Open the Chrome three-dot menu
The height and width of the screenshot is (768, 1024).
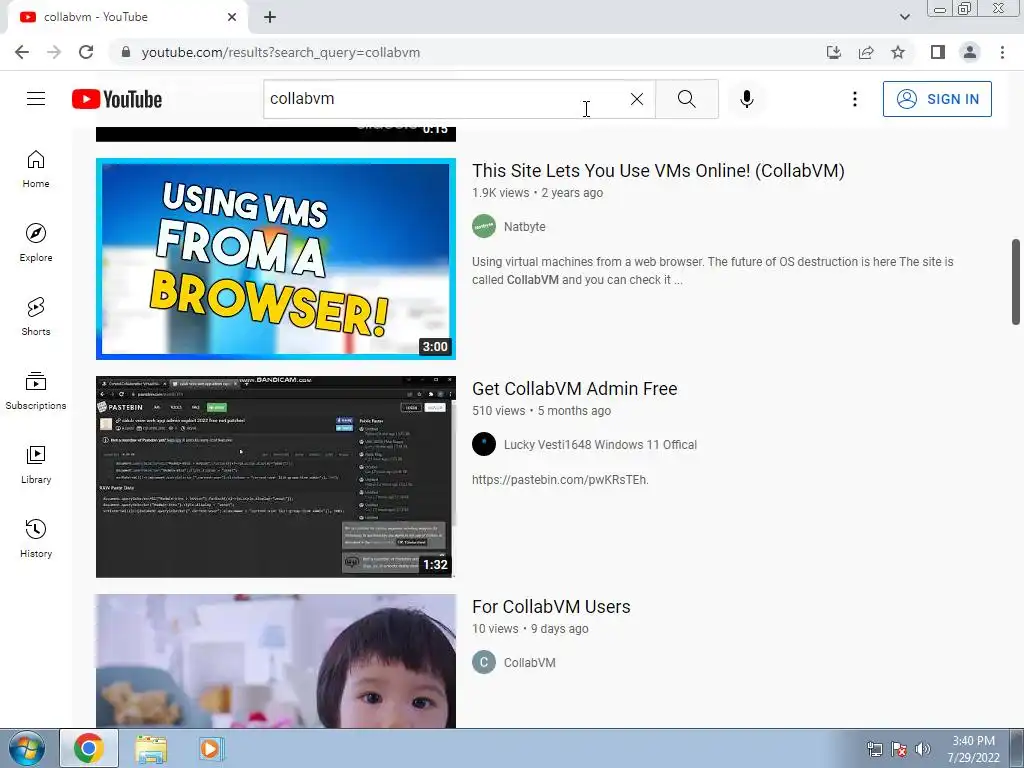pyautogui.click(x=1002, y=52)
